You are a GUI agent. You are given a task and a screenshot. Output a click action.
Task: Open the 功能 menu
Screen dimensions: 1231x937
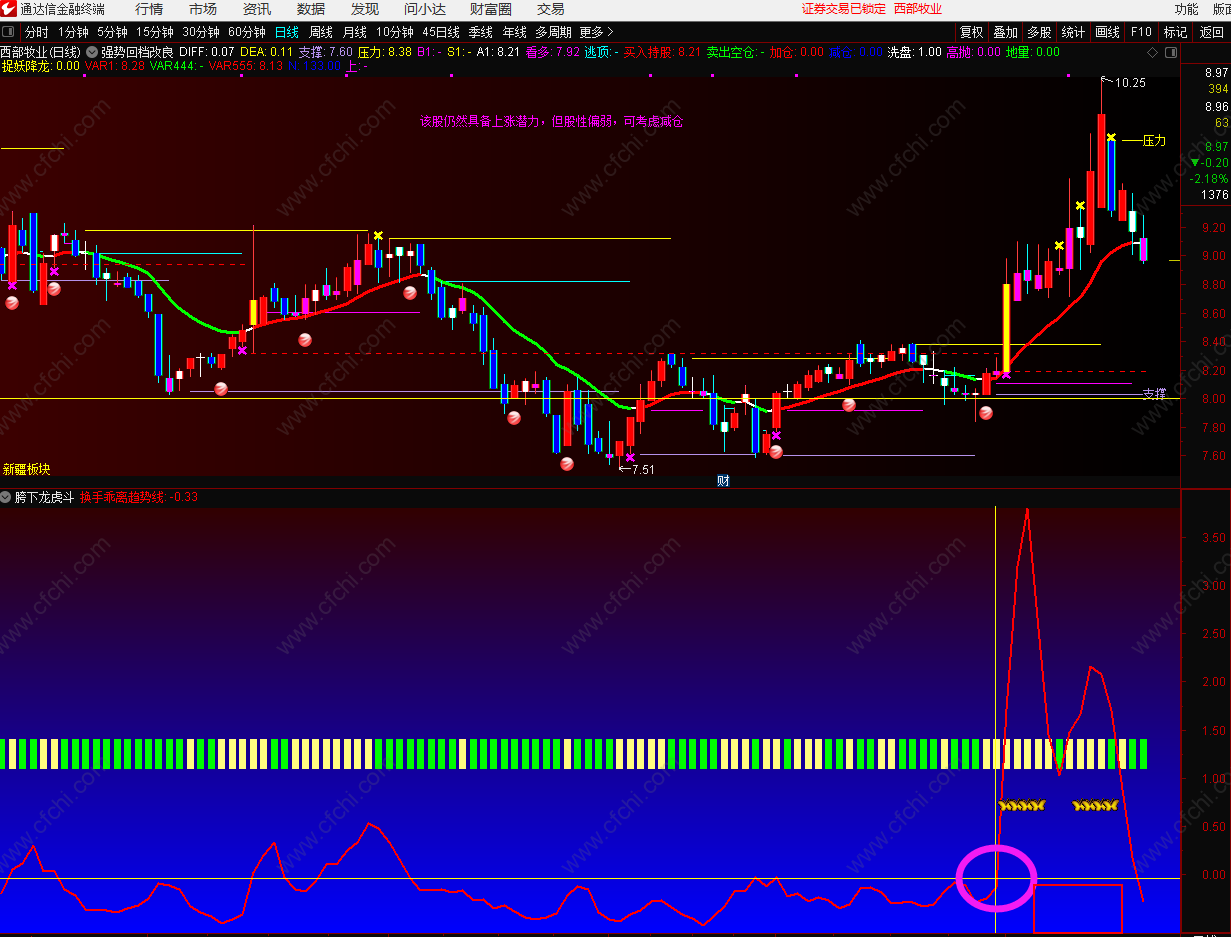1187,9
